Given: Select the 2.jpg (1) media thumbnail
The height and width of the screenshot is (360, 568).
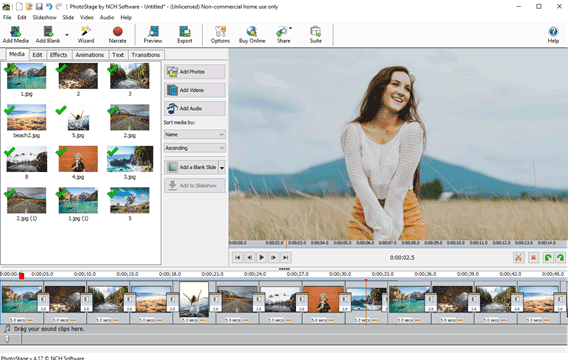Looking at the screenshot, I should 26,200.
